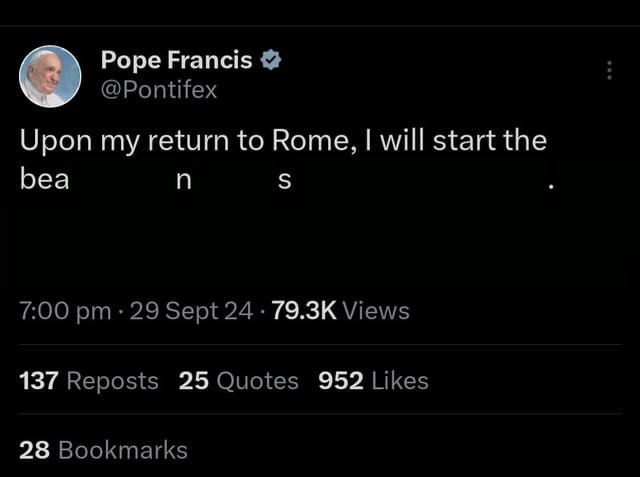Show the 137 Reposts list
Image resolution: width=640 pixels, height=477 pixels.
point(89,381)
